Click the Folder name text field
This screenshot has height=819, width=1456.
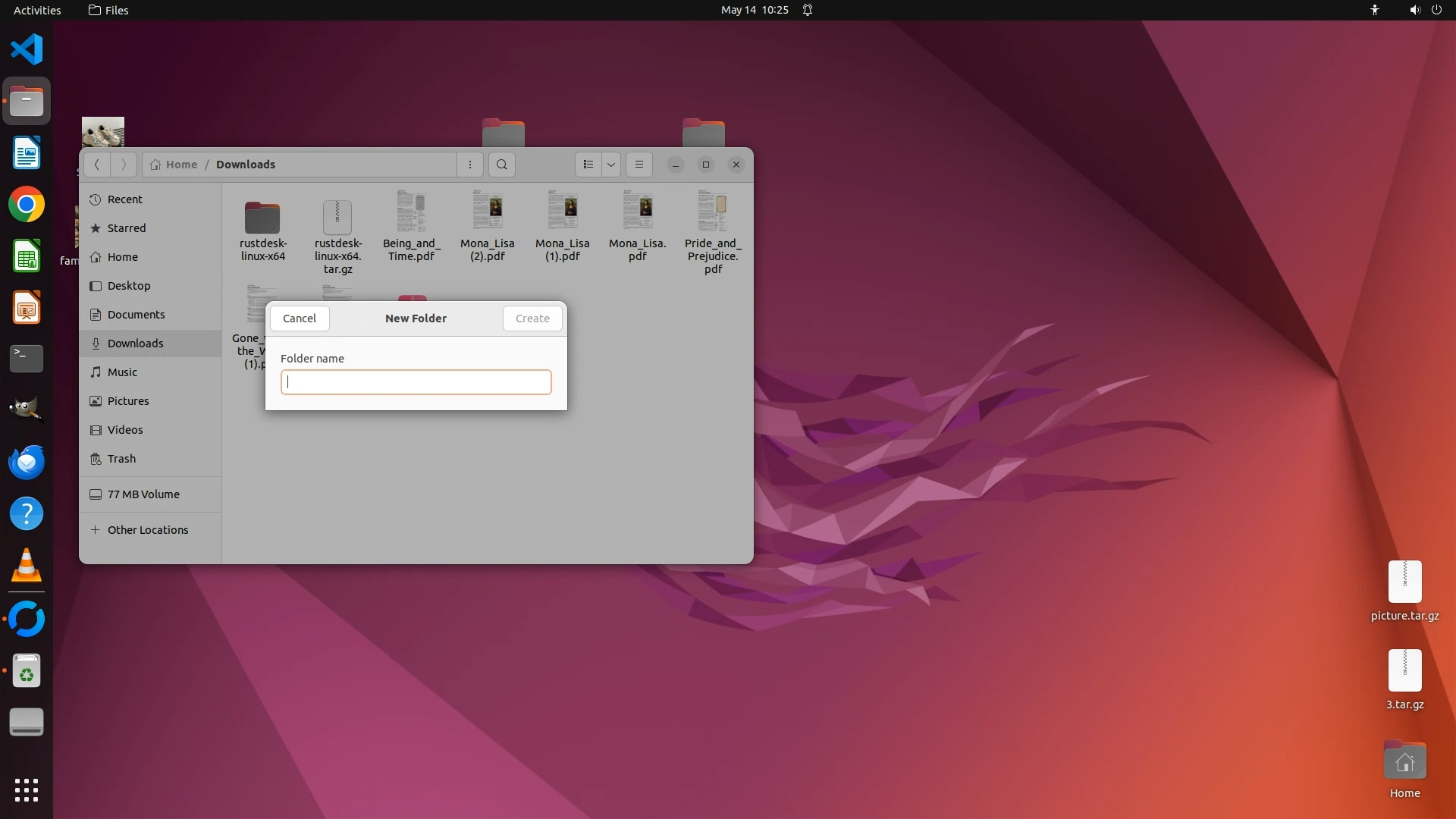[x=416, y=382]
